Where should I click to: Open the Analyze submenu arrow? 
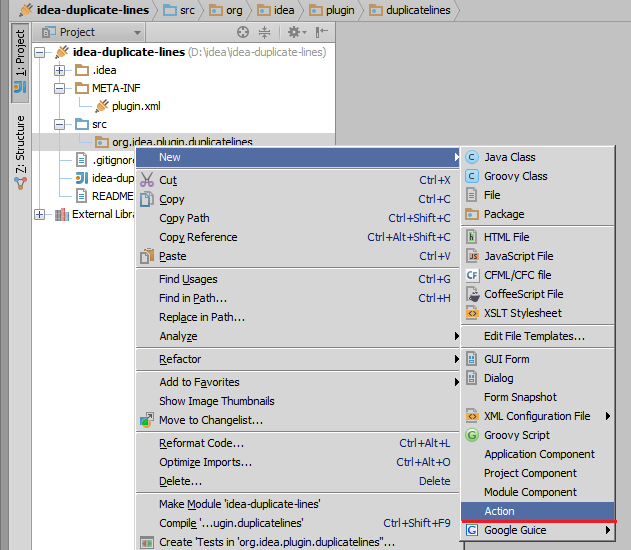click(456, 336)
